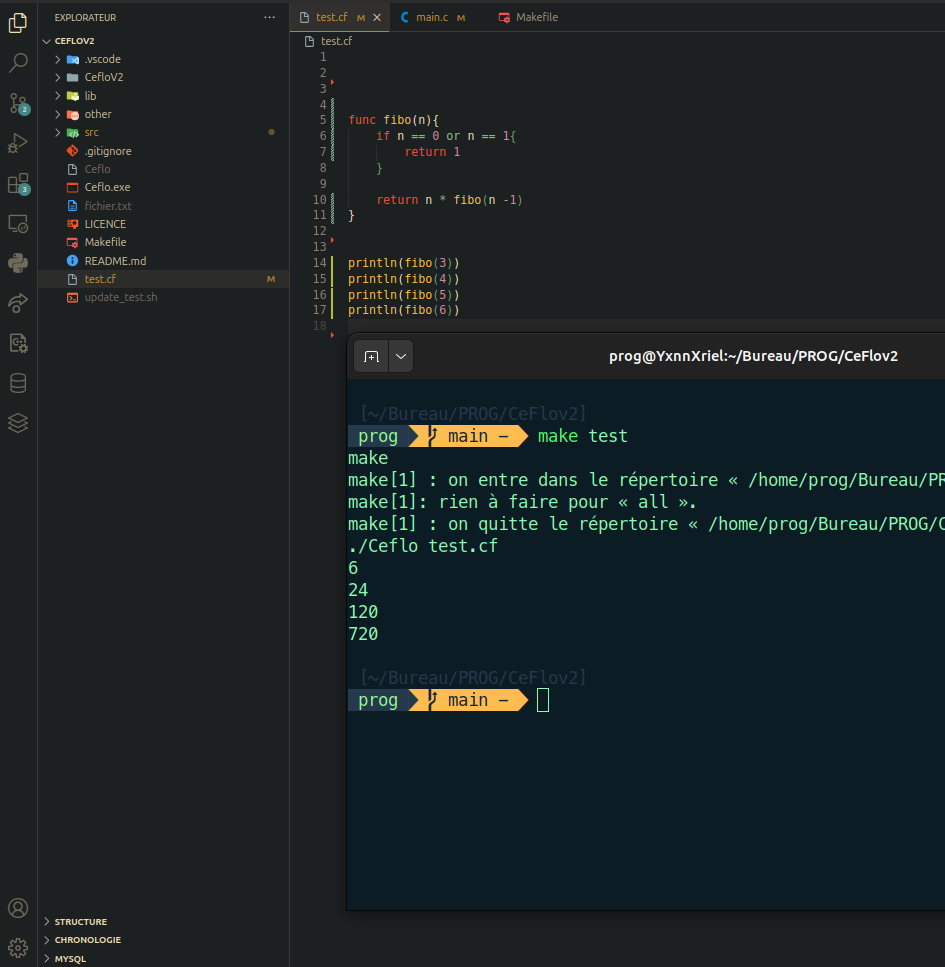Click the test.cf breadcrumb
The height and width of the screenshot is (967, 945).
[336, 41]
